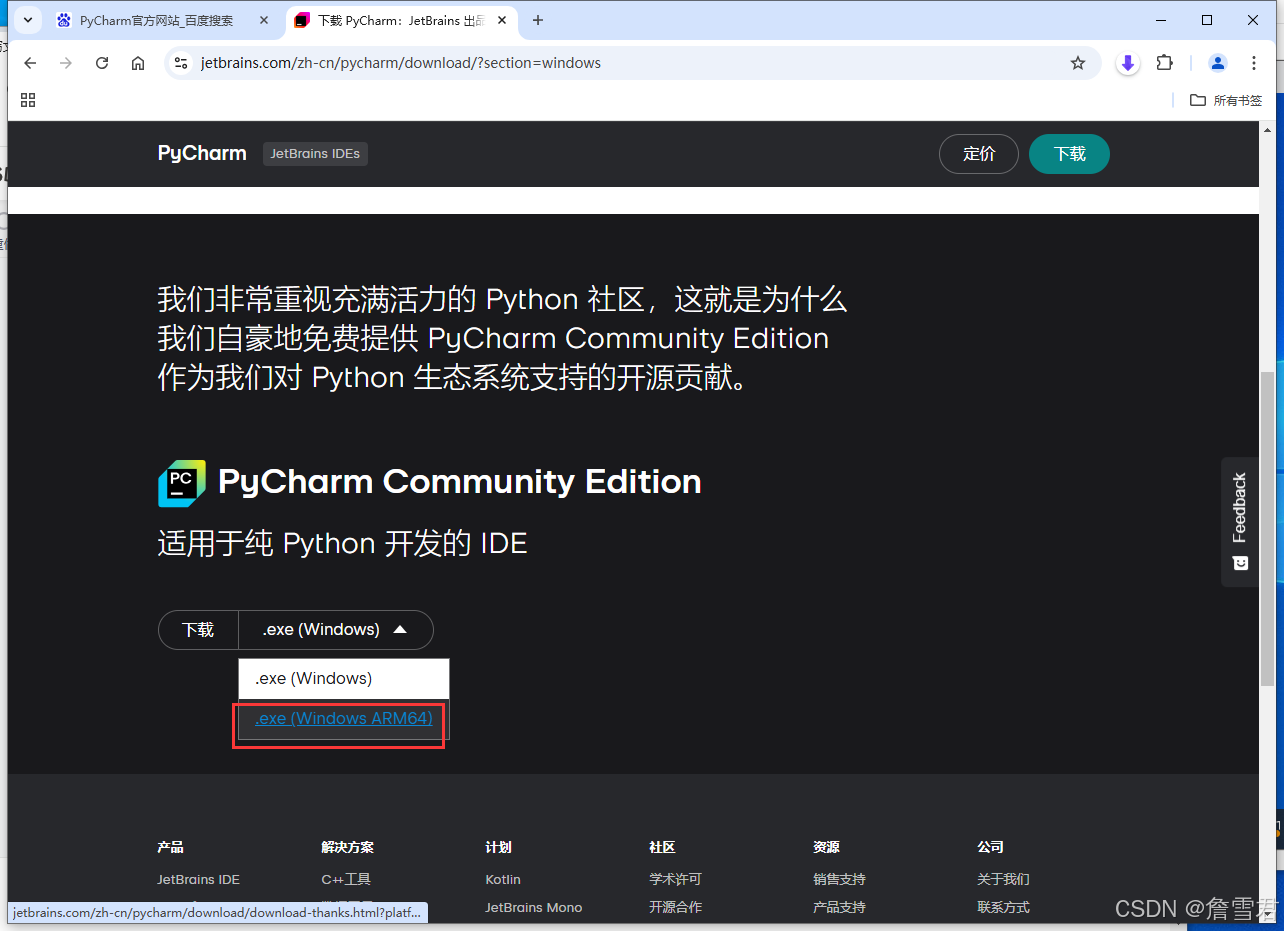Open site information icon in address bar

pyautogui.click(x=181, y=63)
